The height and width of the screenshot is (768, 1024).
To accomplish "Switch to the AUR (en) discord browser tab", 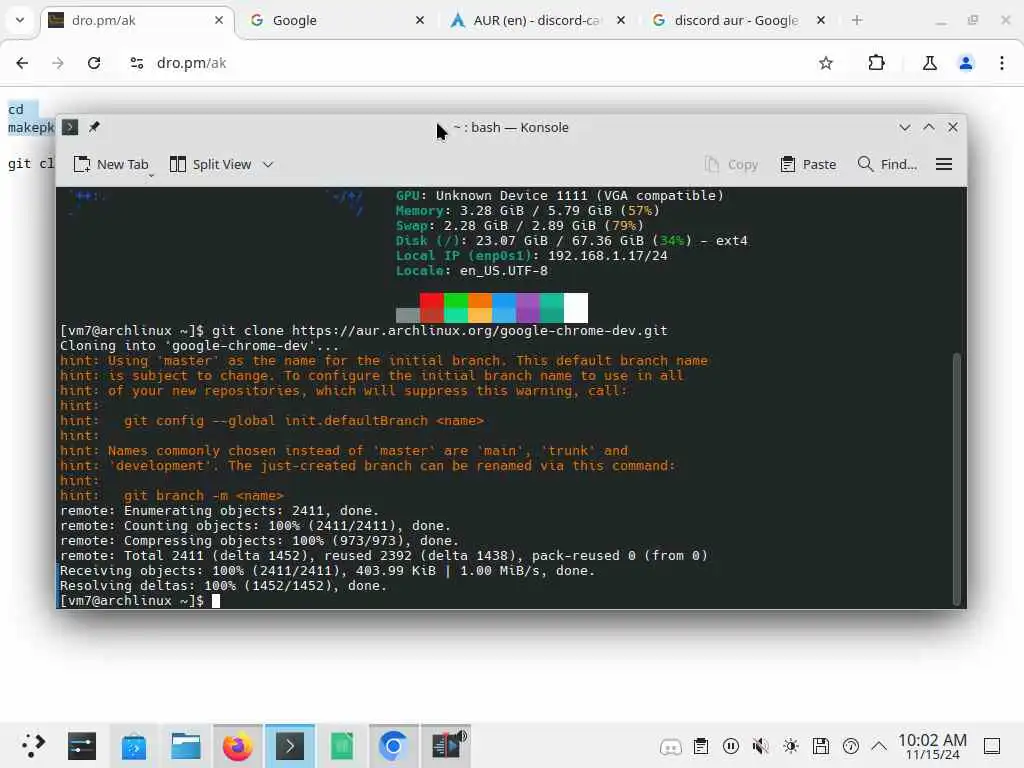I will pos(539,20).
